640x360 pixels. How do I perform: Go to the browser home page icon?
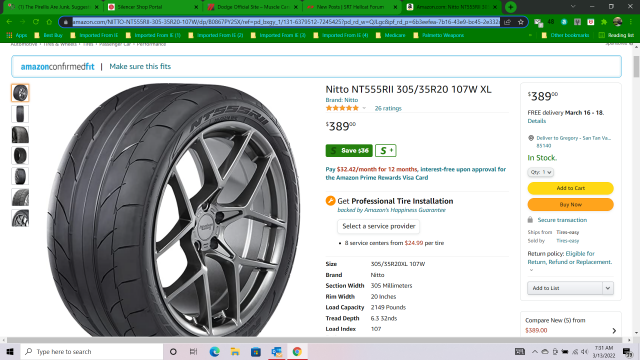click(x=49, y=22)
